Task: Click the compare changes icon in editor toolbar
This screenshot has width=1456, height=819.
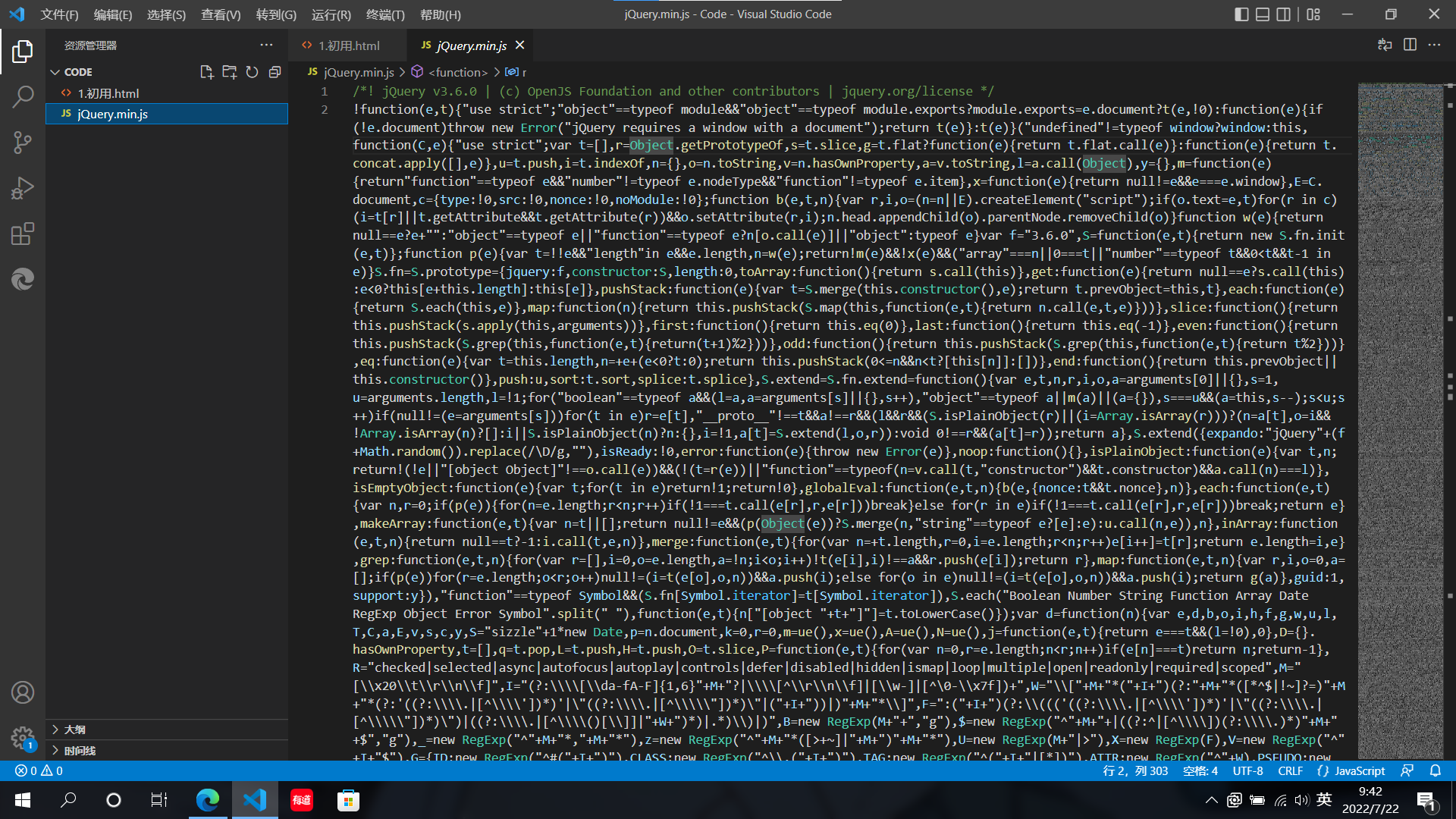Action: click(1385, 45)
